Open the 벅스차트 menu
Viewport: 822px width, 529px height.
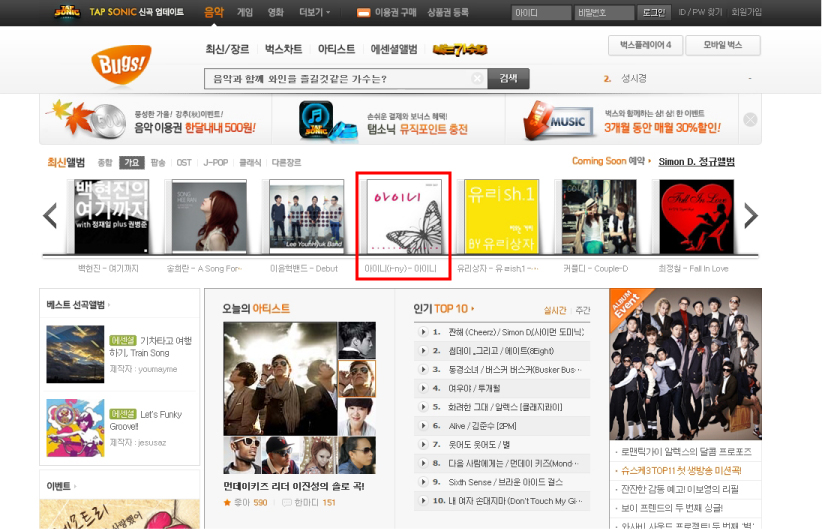283,49
